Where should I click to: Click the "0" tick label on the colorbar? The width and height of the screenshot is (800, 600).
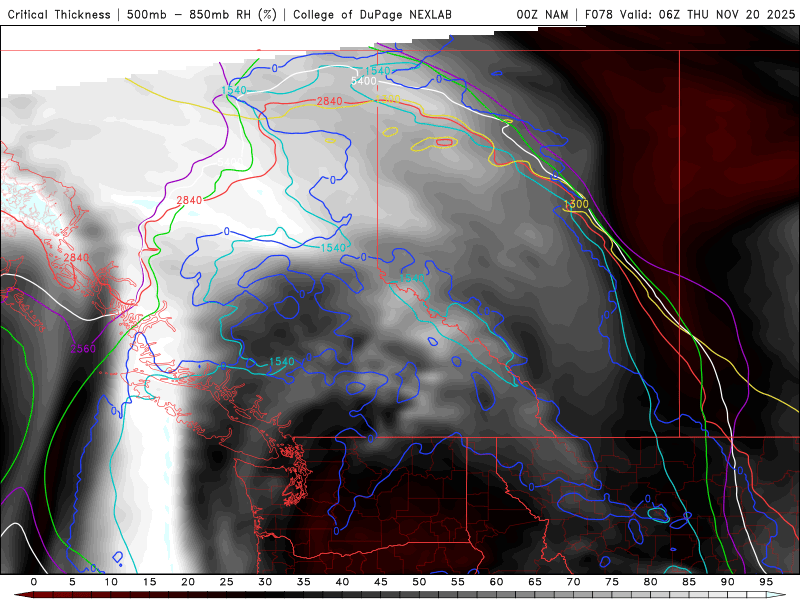click(x=34, y=582)
